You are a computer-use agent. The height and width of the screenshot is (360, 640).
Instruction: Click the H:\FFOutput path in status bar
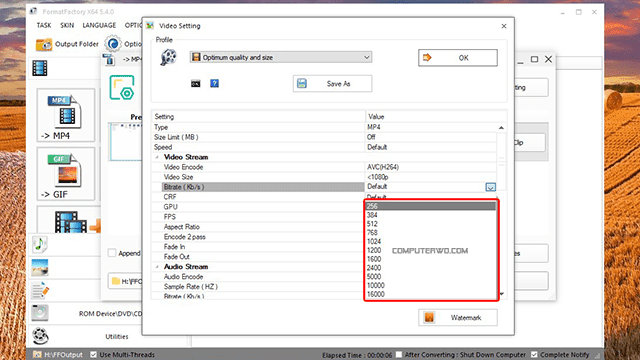pyautogui.click(x=63, y=355)
